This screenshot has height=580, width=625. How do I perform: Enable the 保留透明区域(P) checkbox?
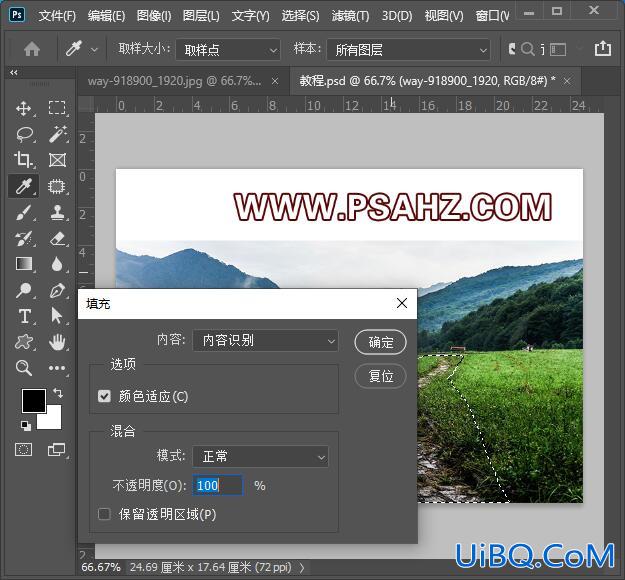point(104,514)
